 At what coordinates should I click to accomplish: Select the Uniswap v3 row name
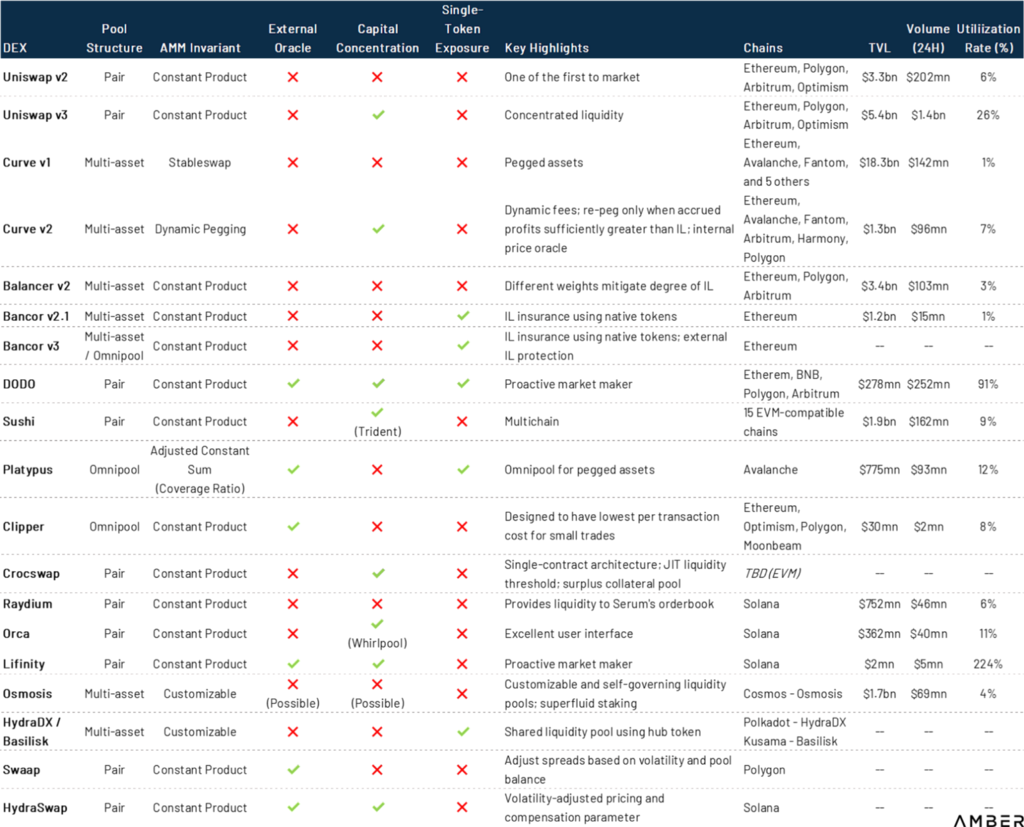click(x=35, y=115)
